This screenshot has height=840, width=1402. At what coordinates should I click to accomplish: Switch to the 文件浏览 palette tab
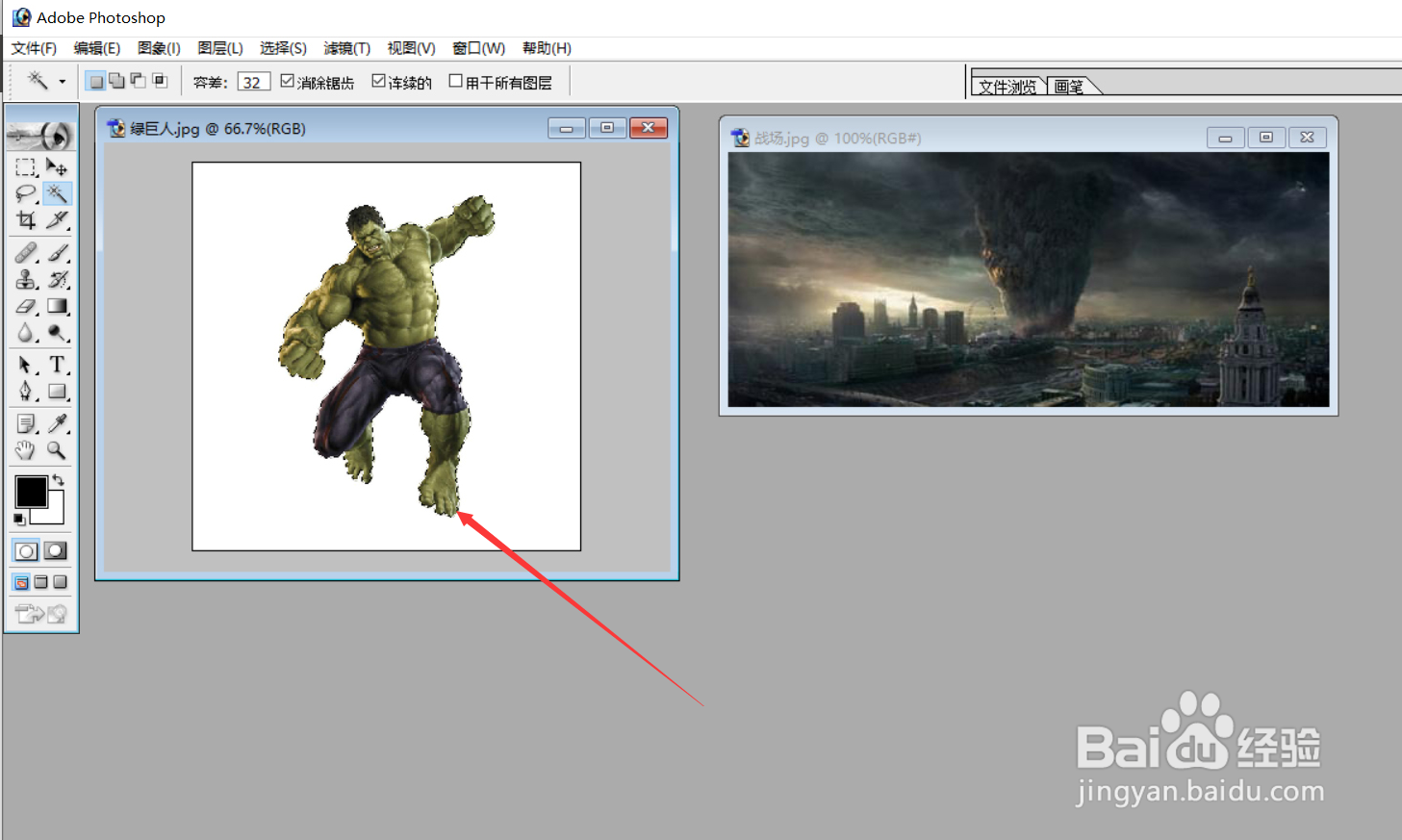[1007, 87]
